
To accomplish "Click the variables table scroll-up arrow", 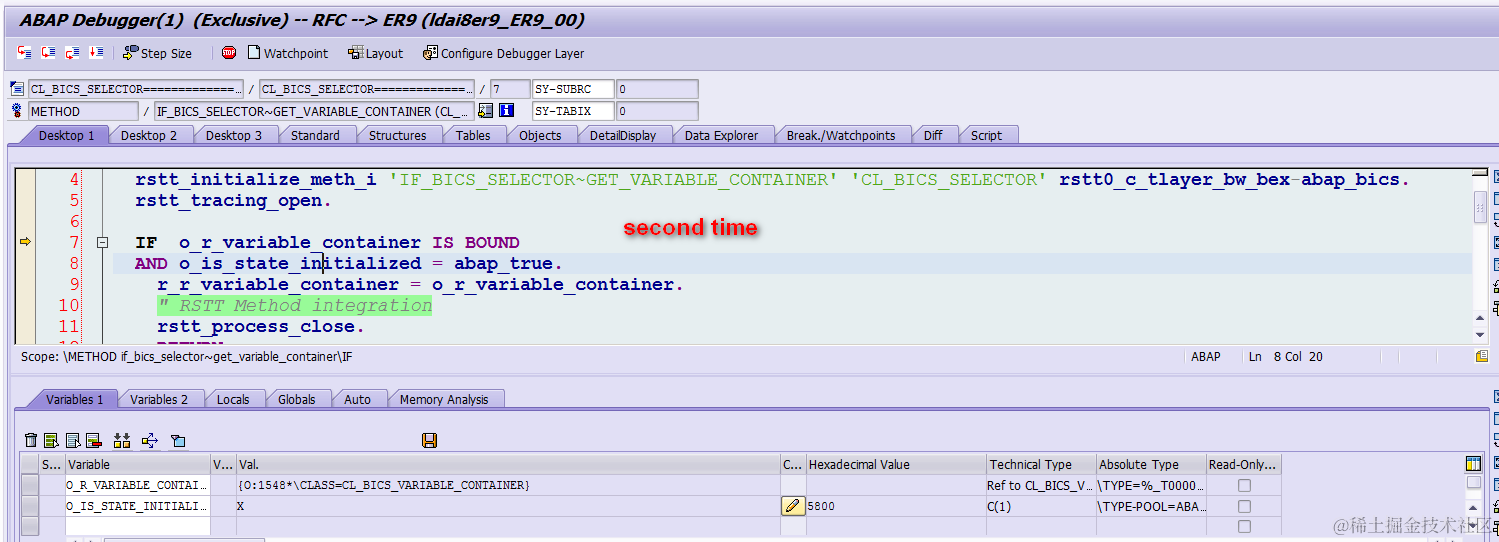I will (x=1474, y=507).
